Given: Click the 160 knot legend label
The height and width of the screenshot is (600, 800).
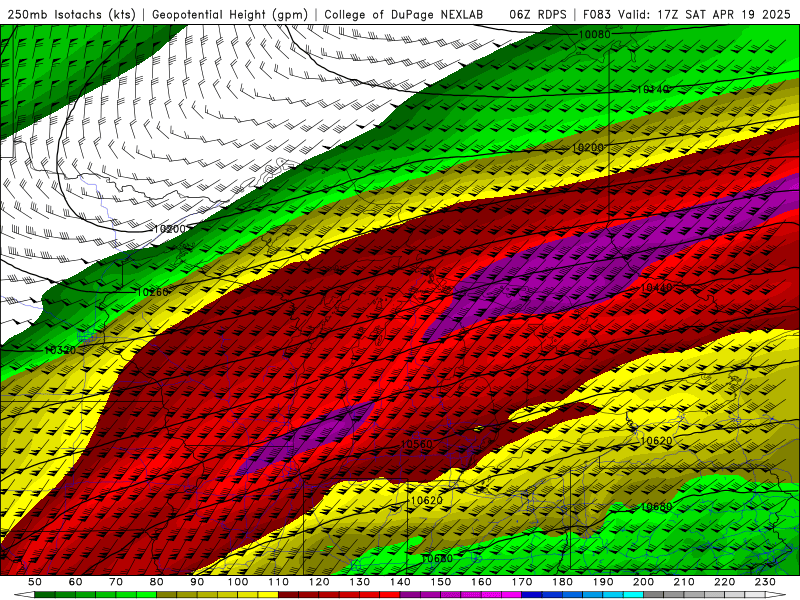Looking at the screenshot, I should pyautogui.click(x=482, y=582).
